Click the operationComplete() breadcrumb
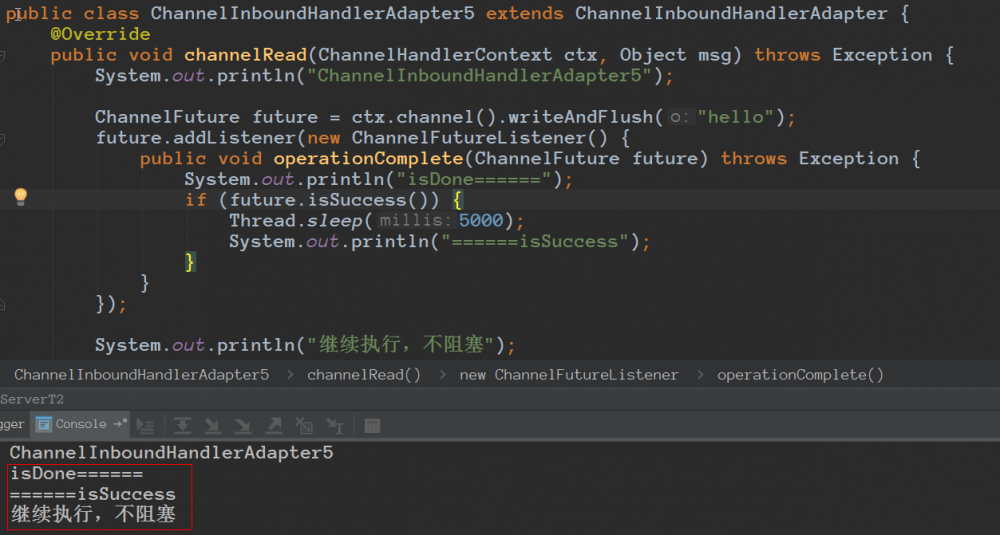The height and width of the screenshot is (535, 1000). [x=800, y=375]
